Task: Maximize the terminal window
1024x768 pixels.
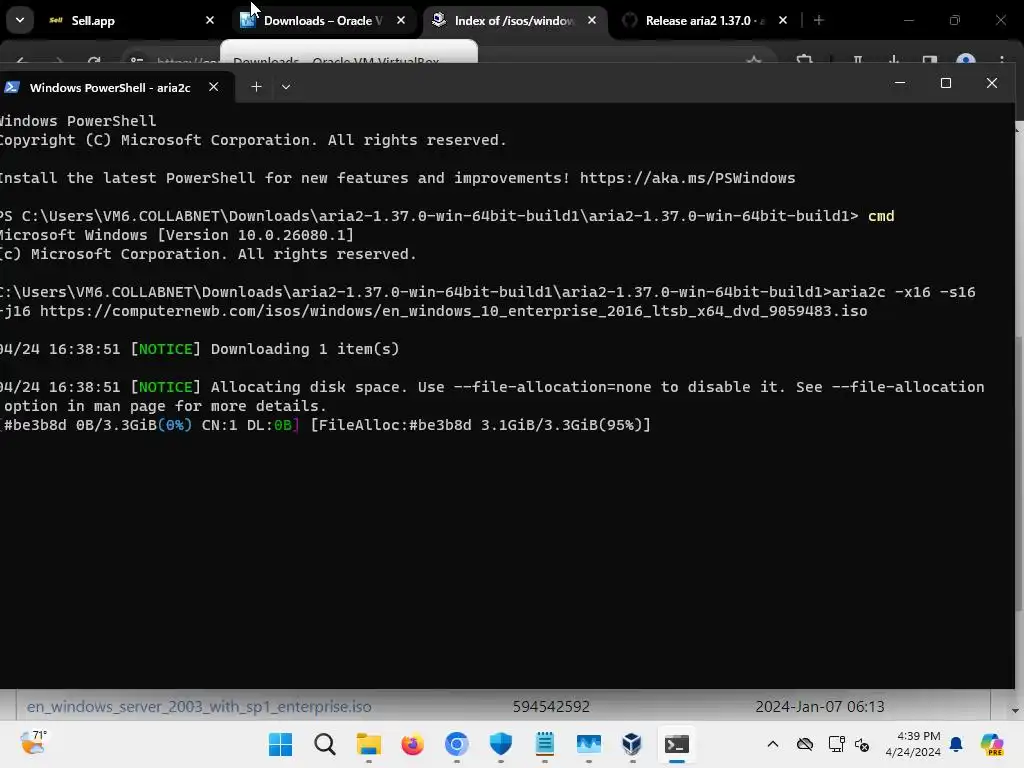Action: point(946,83)
